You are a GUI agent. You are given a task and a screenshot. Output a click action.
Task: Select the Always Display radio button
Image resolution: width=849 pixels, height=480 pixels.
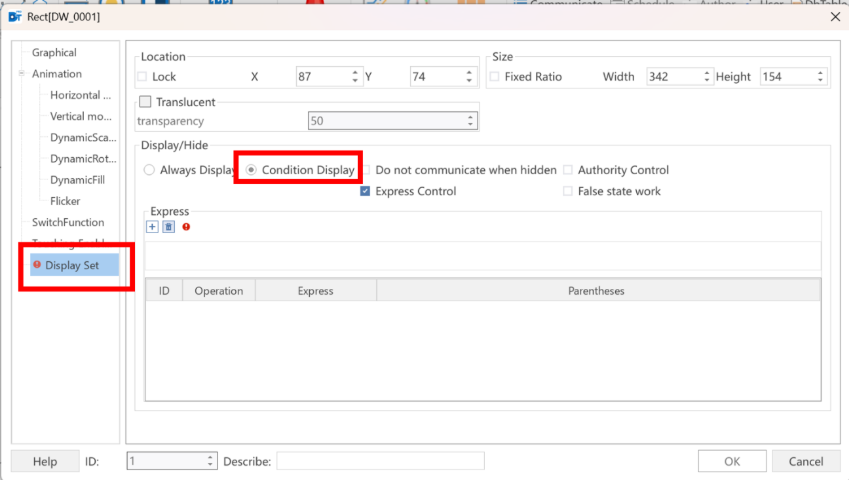click(x=149, y=170)
